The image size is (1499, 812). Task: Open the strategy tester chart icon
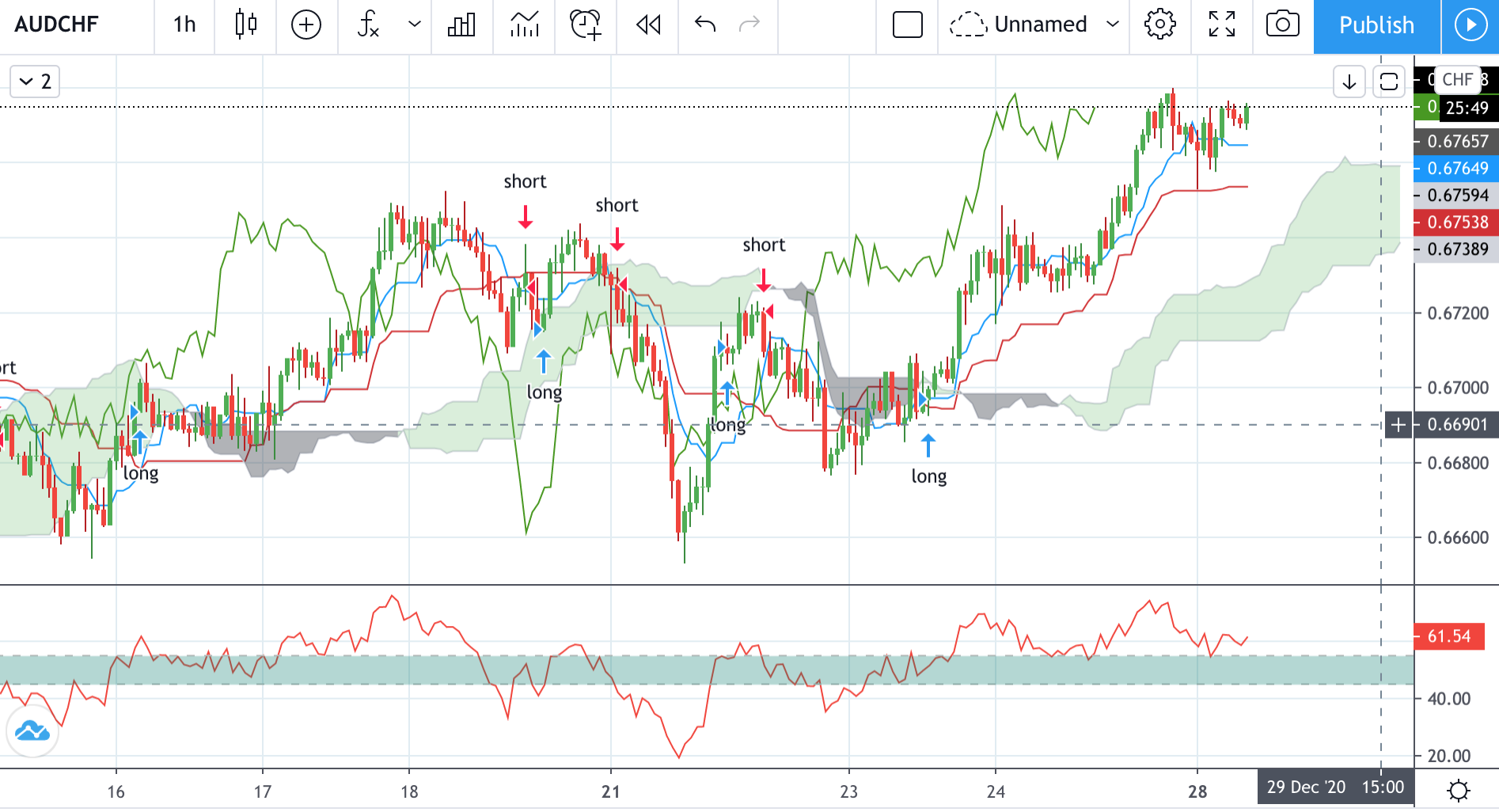(x=524, y=25)
